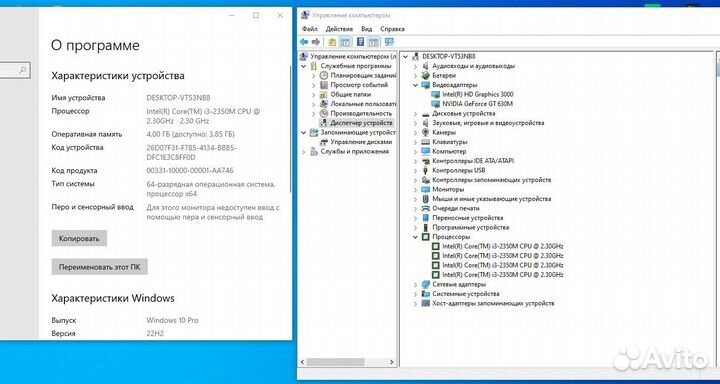This screenshot has width=720, height=384.
Task: Click the product code 00331-10000-00001-AA746
Action: coord(190,170)
